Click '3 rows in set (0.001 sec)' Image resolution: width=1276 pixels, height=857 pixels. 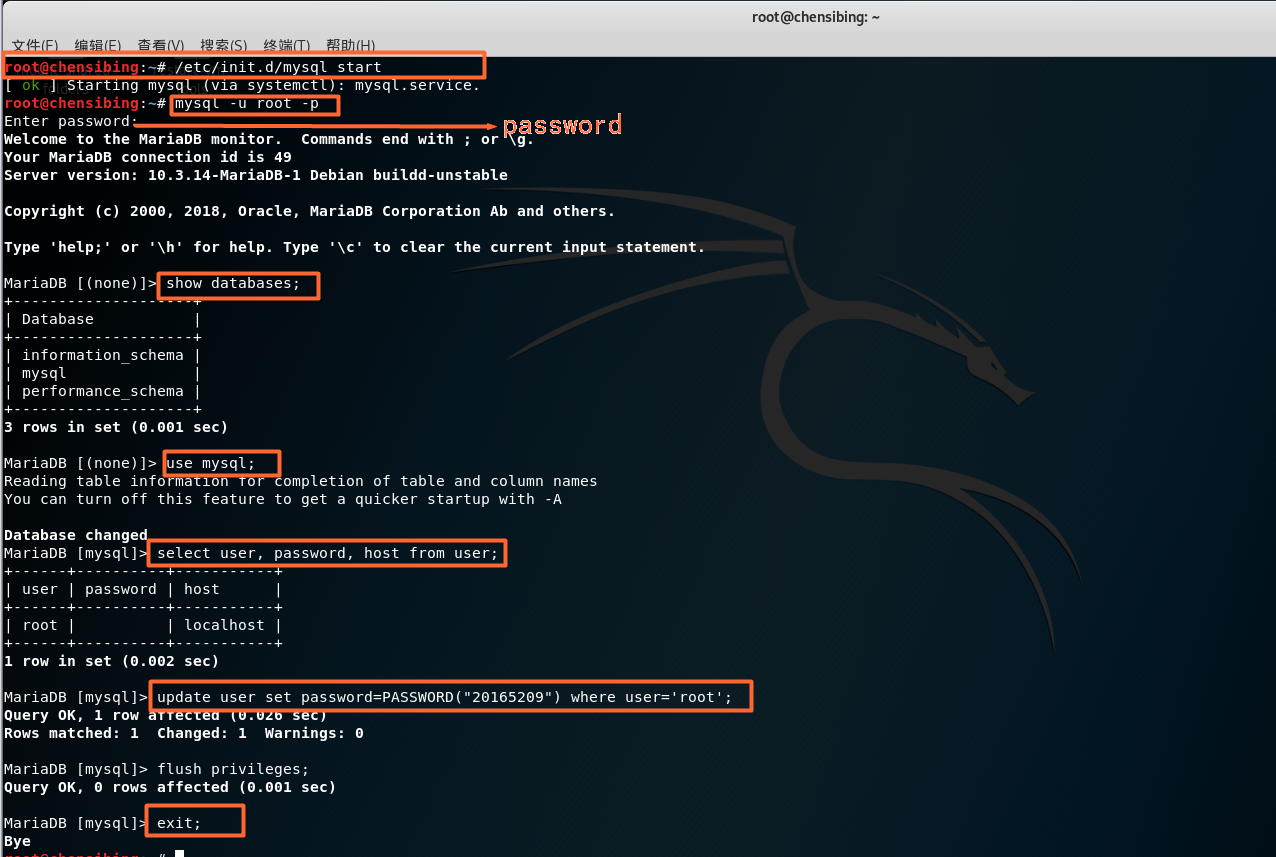[116, 427]
